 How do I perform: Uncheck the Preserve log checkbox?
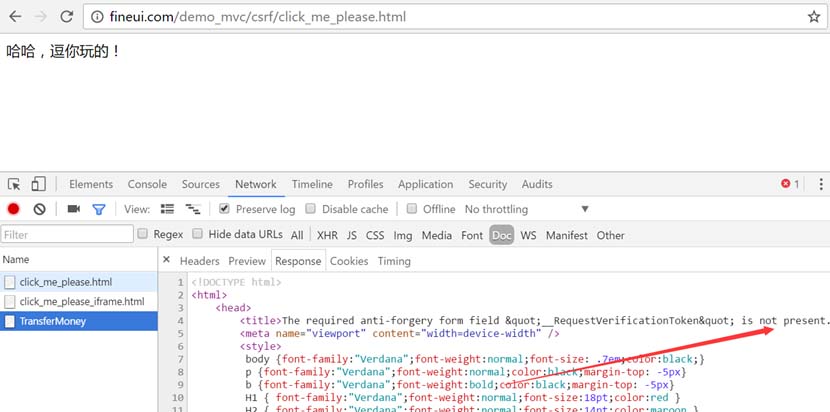pyautogui.click(x=224, y=209)
